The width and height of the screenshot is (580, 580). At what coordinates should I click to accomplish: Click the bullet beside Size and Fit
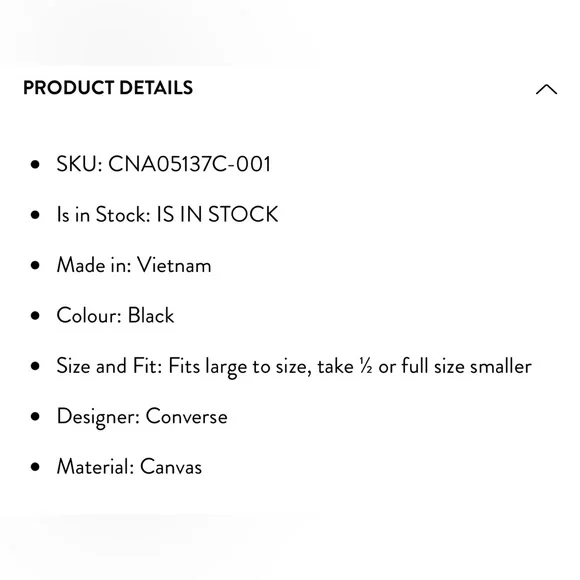click(x=35, y=366)
